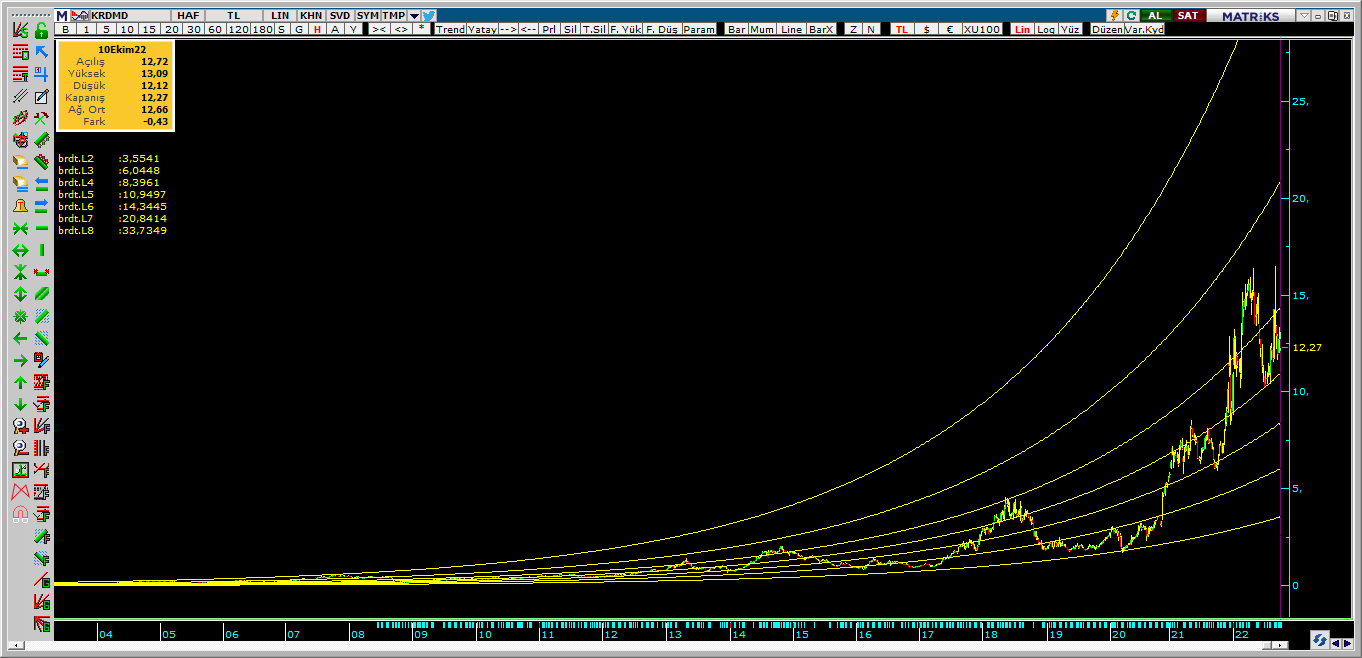Open the SVD menu
Screen dimensions: 1362x658
(340, 16)
